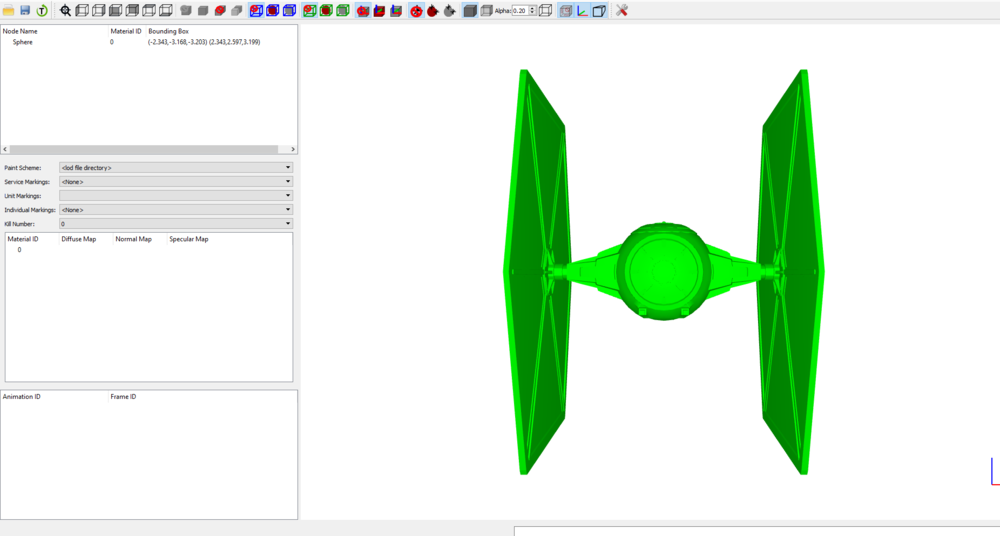The height and width of the screenshot is (536, 1000).
Task: Click the green TIE fighter cockpit sphere
Action: [664, 271]
